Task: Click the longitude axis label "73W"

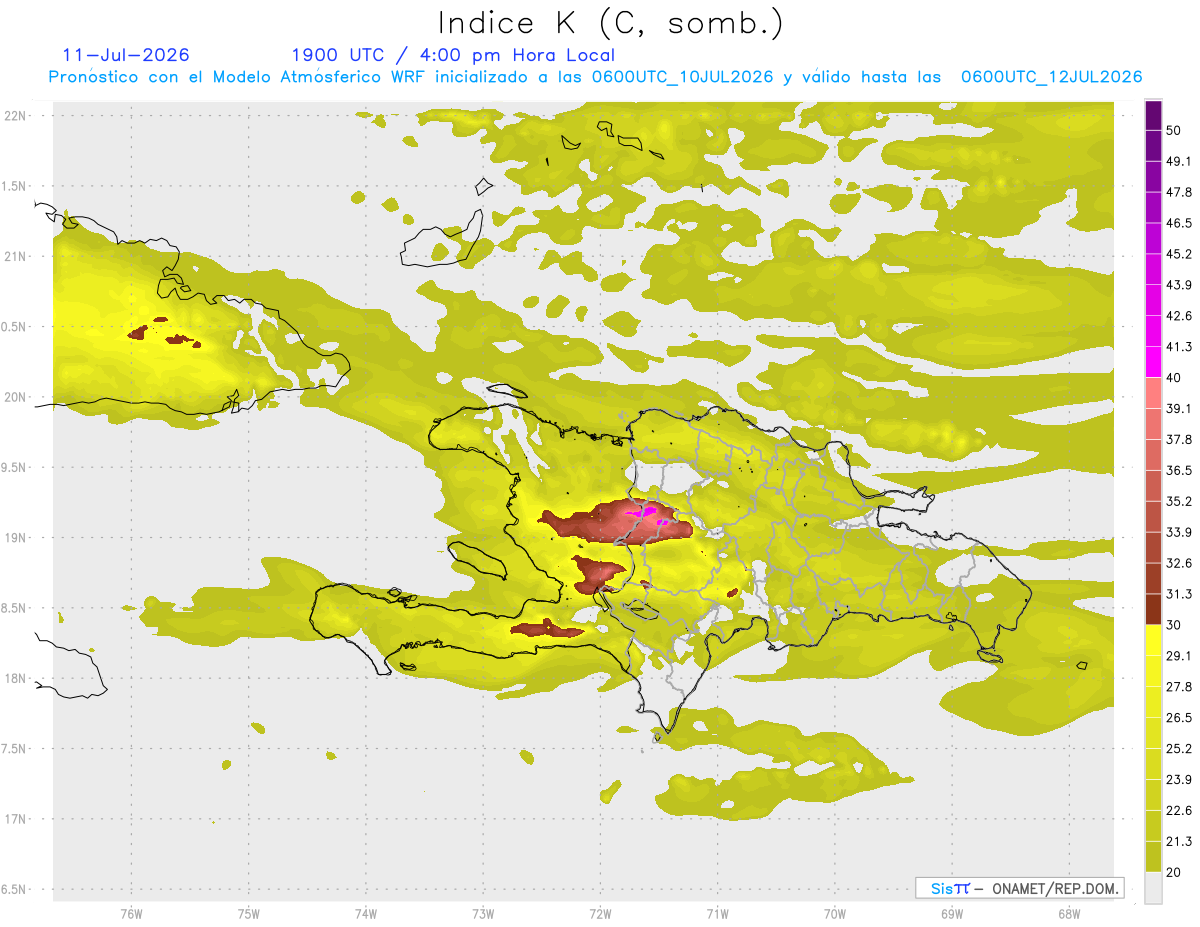Action: (x=483, y=914)
